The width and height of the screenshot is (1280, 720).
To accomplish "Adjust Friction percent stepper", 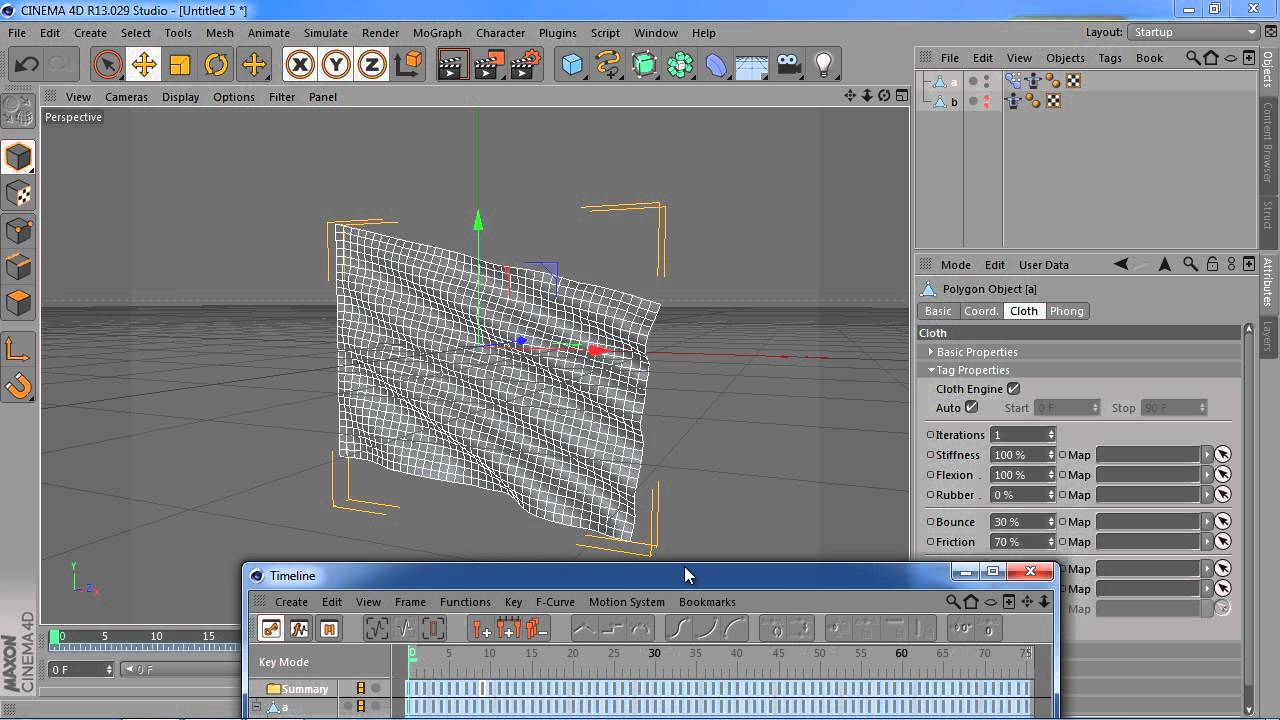I will pyautogui.click(x=1051, y=542).
